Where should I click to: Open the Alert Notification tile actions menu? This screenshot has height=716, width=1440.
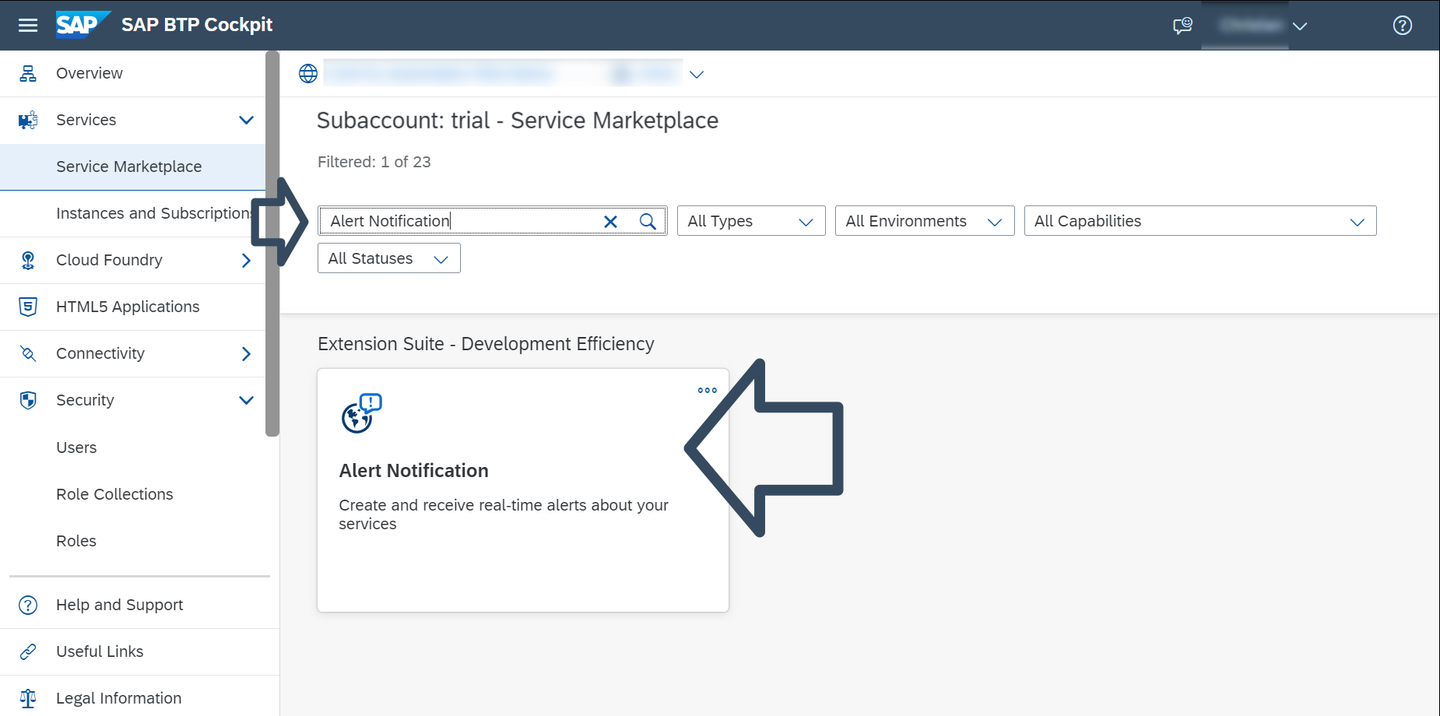707,390
